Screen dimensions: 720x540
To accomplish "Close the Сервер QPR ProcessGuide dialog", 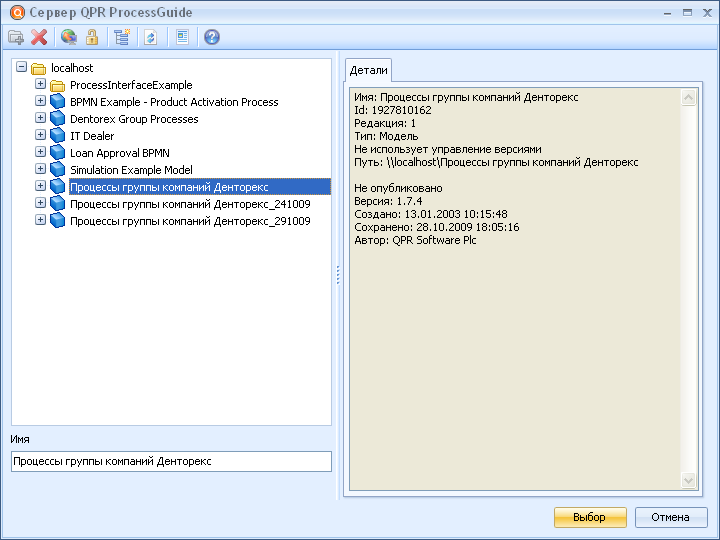I will [708, 12].
